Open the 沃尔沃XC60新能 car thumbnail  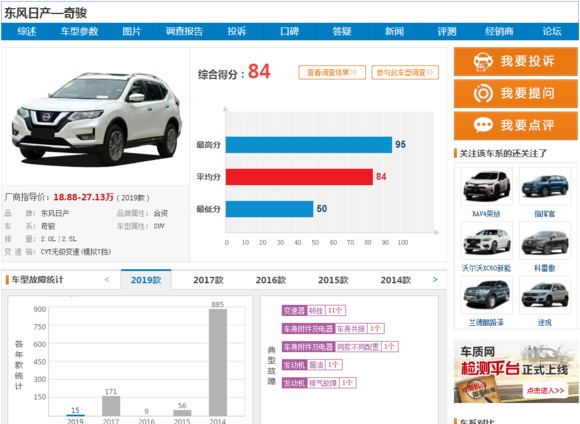click(x=486, y=240)
